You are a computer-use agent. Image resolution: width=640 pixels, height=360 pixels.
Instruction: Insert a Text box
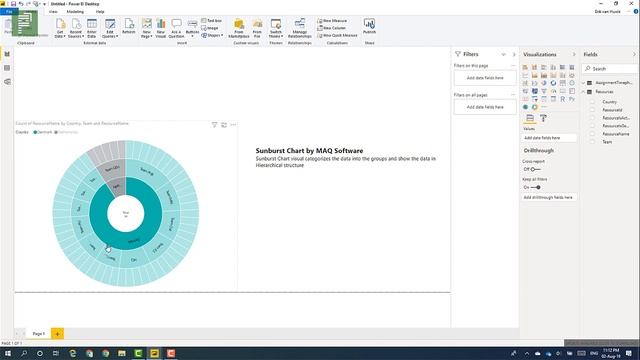(x=211, y=20)
